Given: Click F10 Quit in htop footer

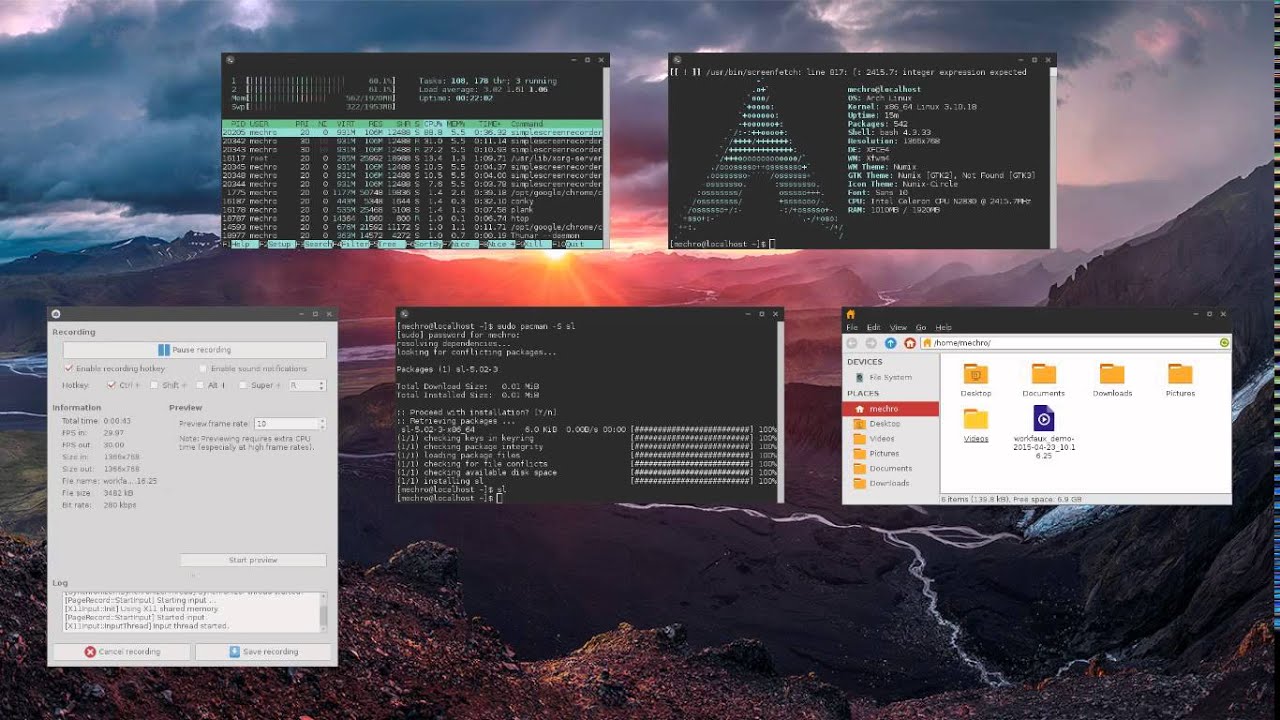Looking at the screenshot, I should [578, 244].
